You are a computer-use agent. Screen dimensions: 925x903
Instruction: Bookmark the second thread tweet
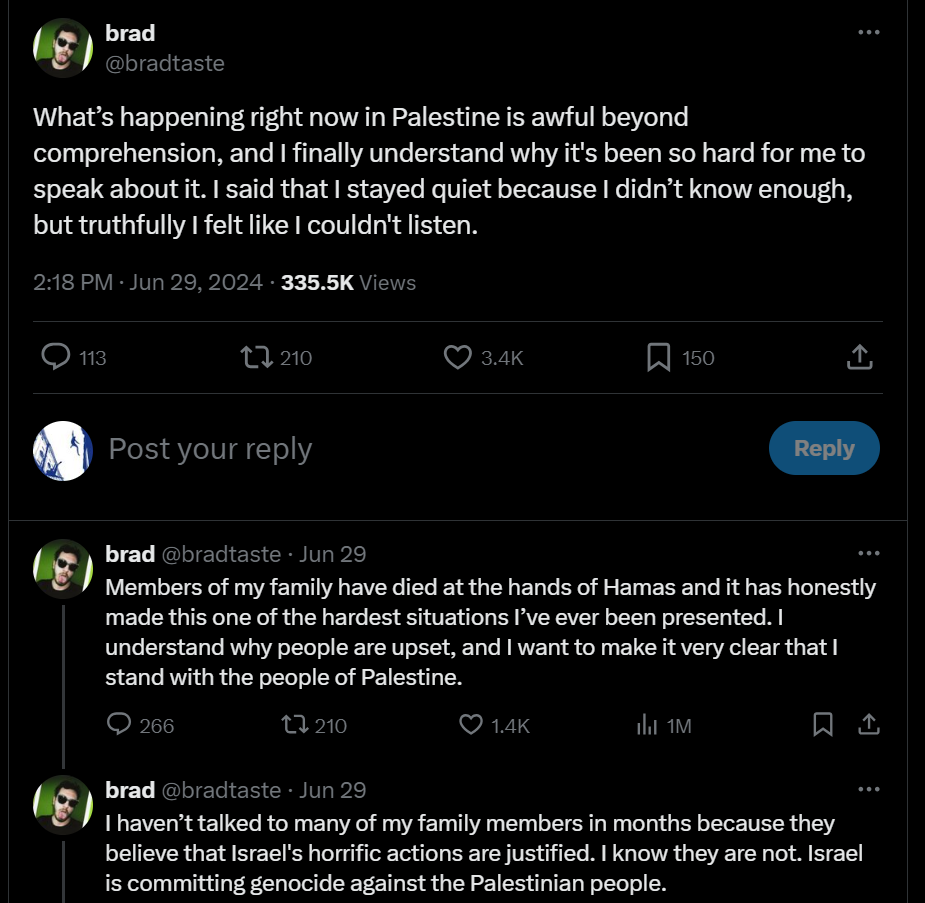(823, 724)
